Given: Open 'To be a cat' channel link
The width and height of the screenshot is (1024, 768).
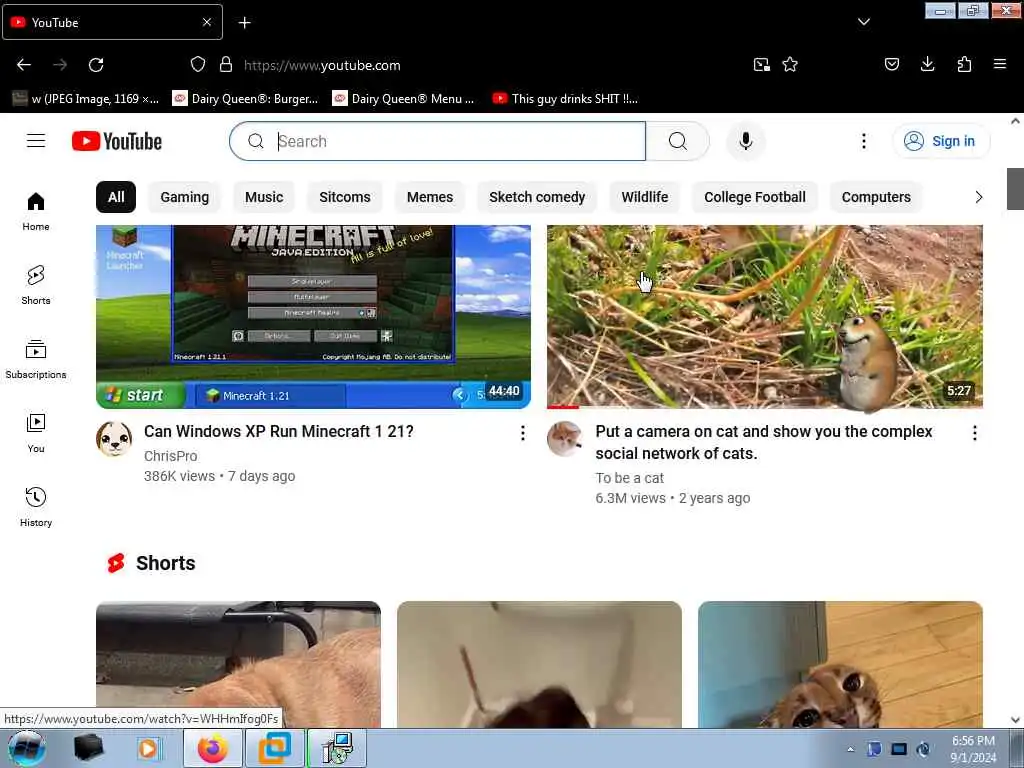Looking at the screenshot, I should [630, 478].
